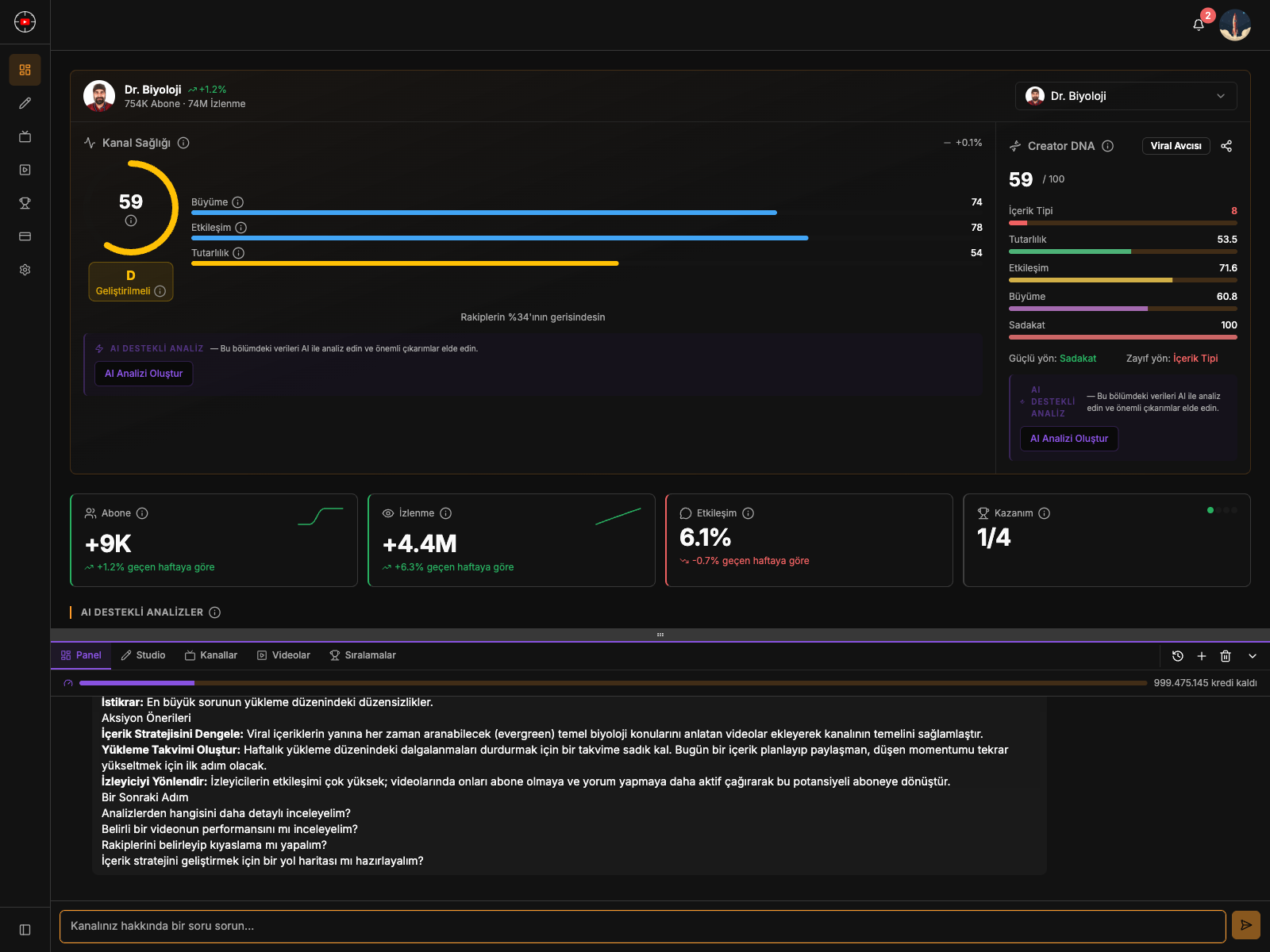The width and height of the screenshot is (1270, 952).
Task: Open the app logo home icon
Action: point(25,21)
